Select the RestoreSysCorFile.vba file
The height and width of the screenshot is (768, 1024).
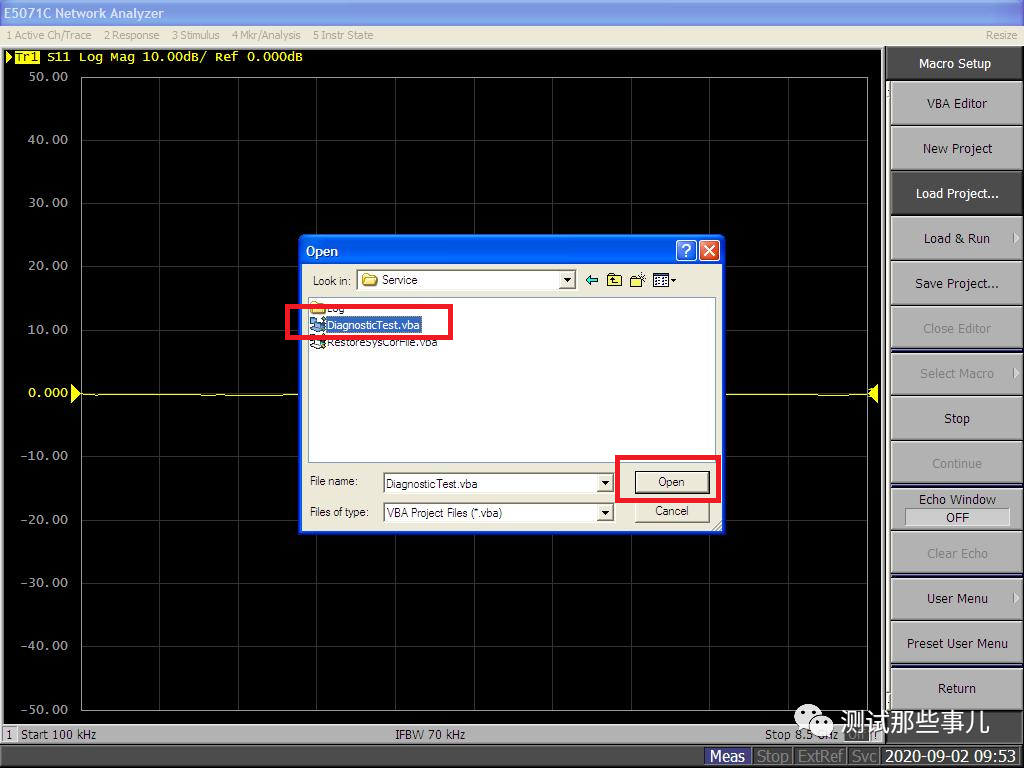pyautogui.click(x=374, y=342)
